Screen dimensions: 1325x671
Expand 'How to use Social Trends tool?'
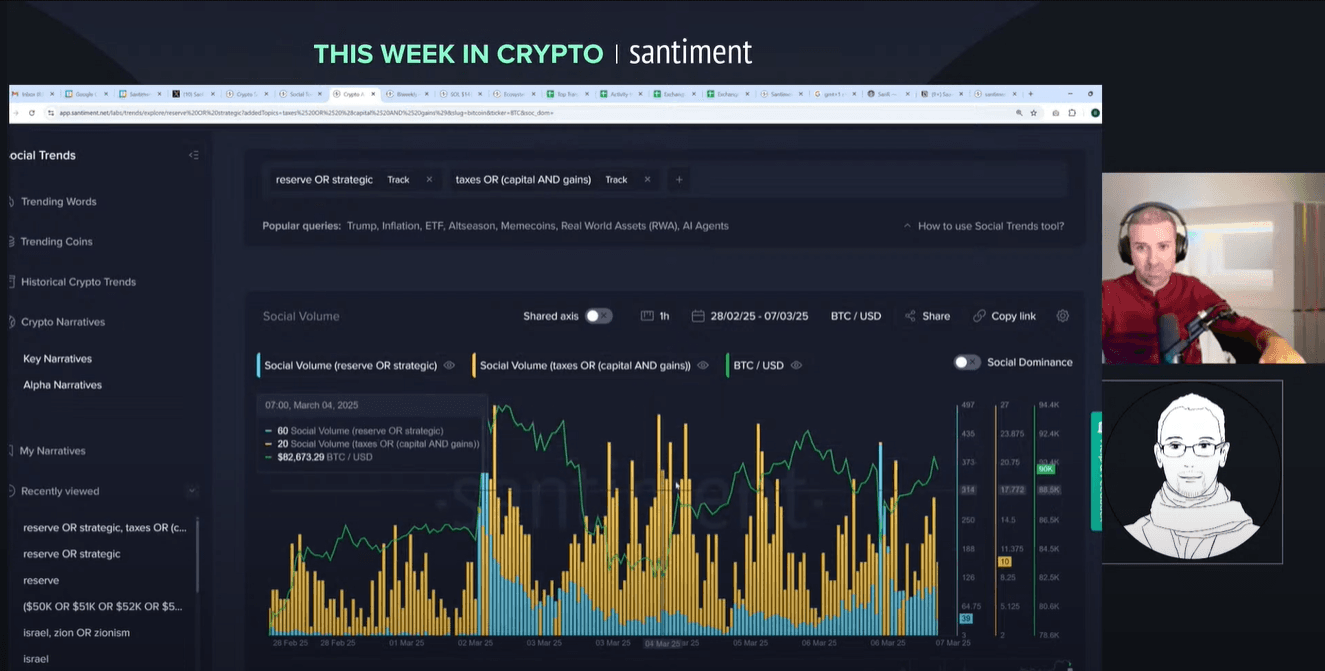(983, 226)
